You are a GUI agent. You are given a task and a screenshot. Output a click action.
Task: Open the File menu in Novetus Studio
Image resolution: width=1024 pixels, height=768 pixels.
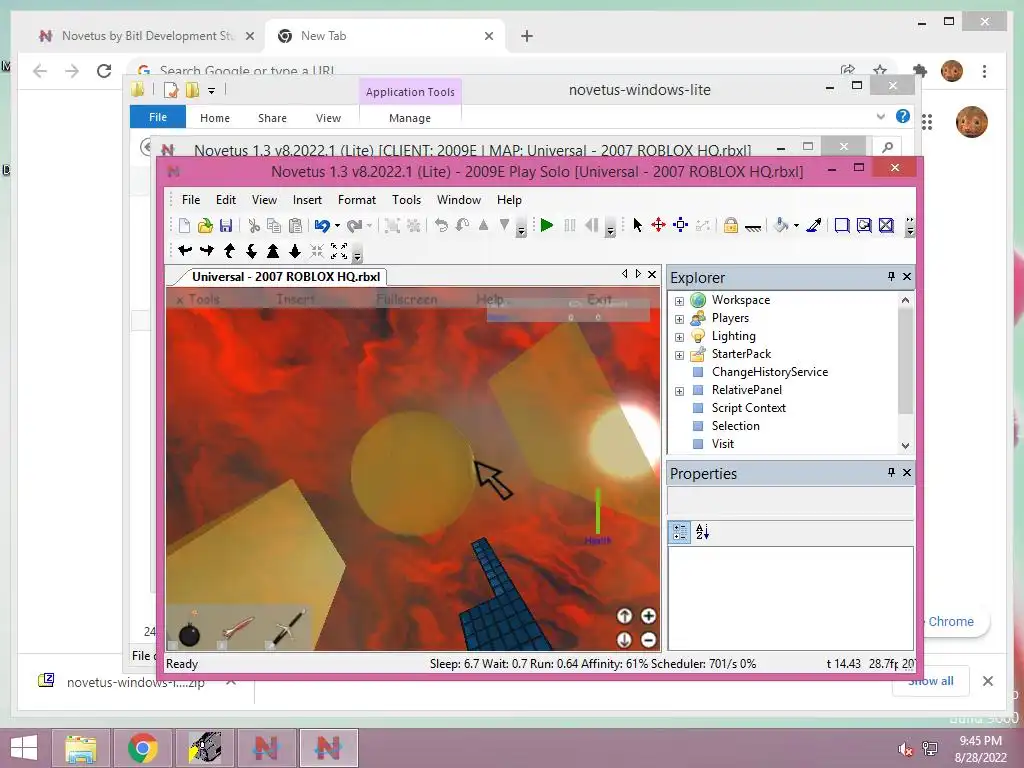pyautogui.click(x=191, y=200)
